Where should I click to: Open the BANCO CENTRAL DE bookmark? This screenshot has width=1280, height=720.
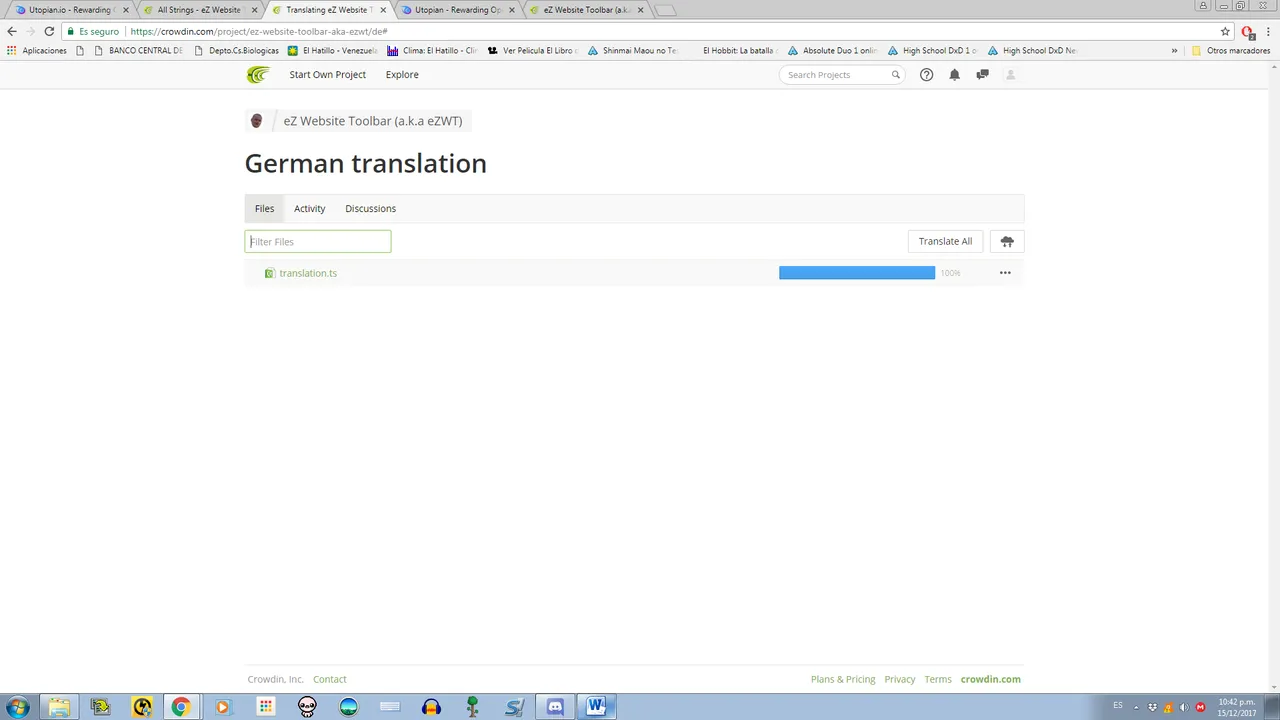(x=137, y=50)
